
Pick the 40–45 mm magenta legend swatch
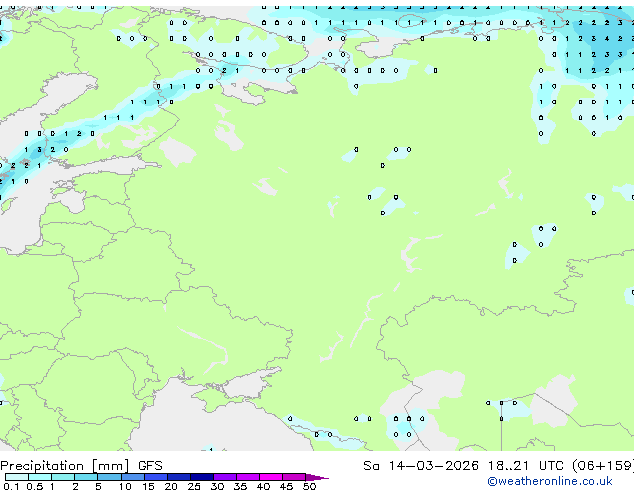[271, 477]
